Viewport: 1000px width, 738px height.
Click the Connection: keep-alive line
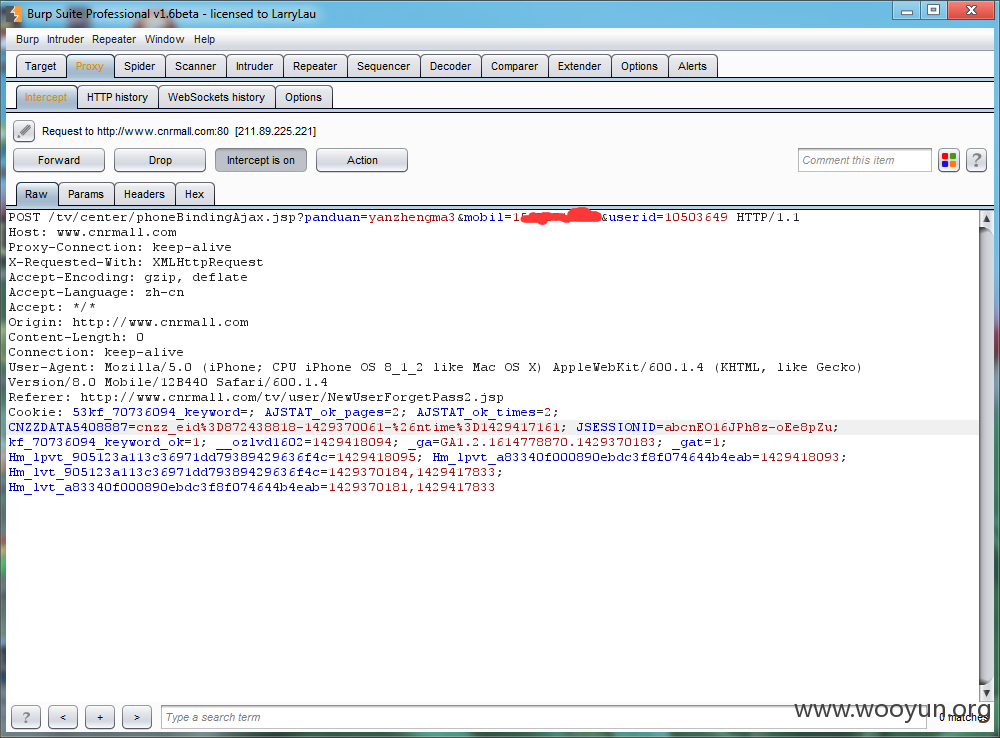(x=96, y=352)
